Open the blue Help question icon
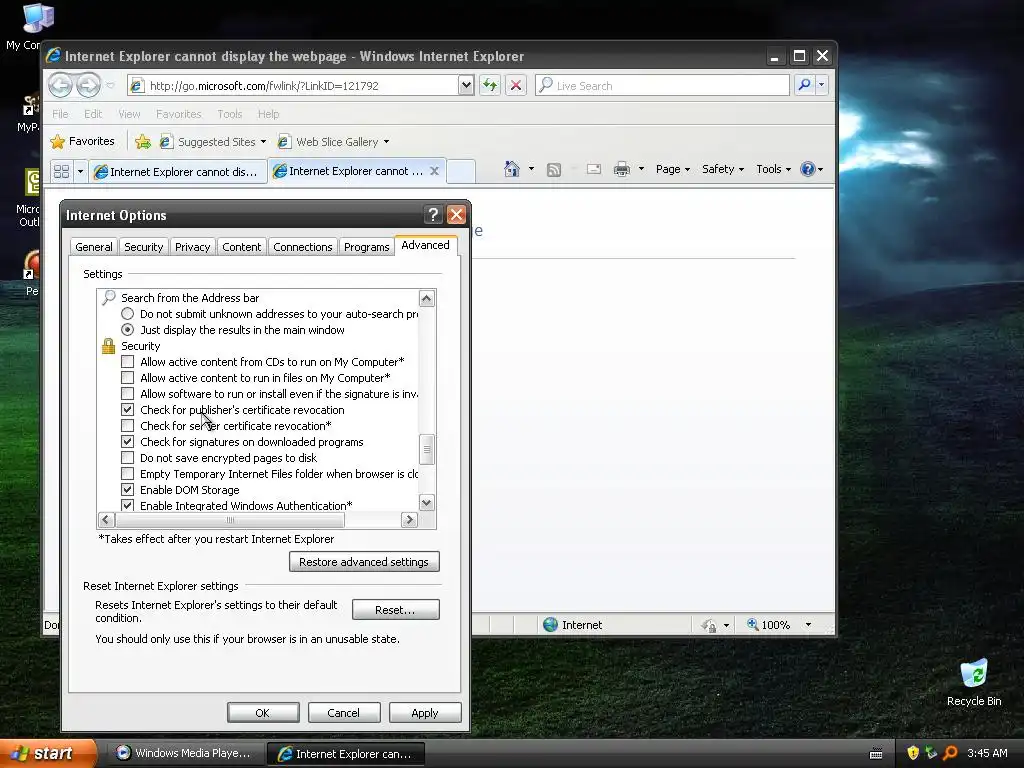 [808, 169]
